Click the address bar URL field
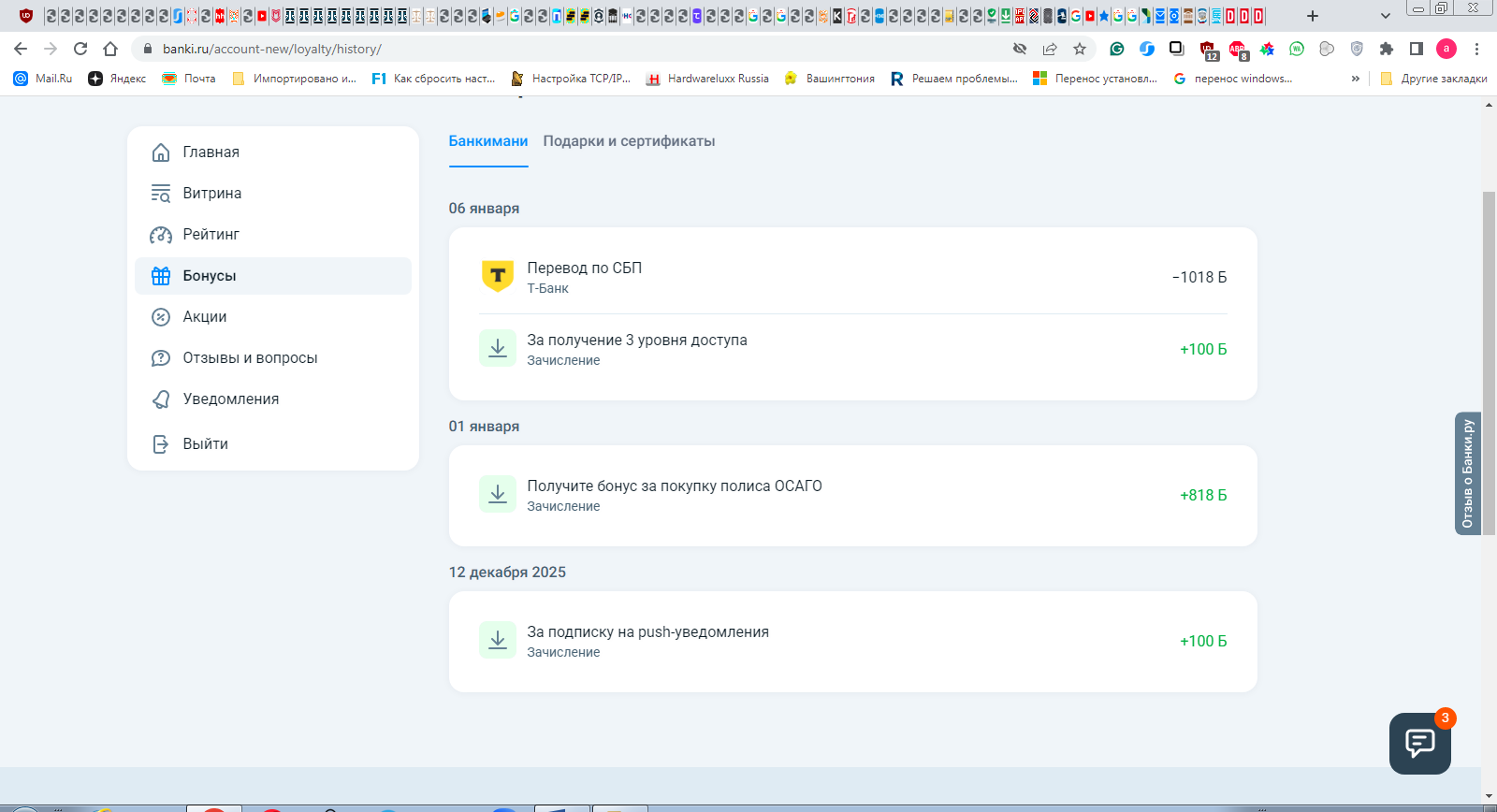Viewport: 1497px width, 812px height. tap(561, 49)
